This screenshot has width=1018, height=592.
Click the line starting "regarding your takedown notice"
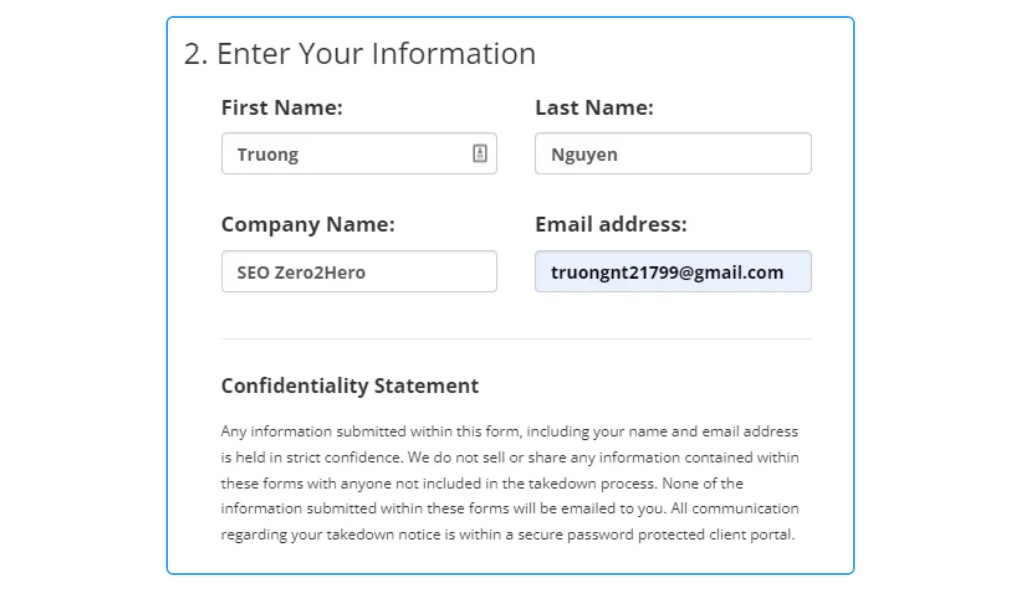coord(508,535)
